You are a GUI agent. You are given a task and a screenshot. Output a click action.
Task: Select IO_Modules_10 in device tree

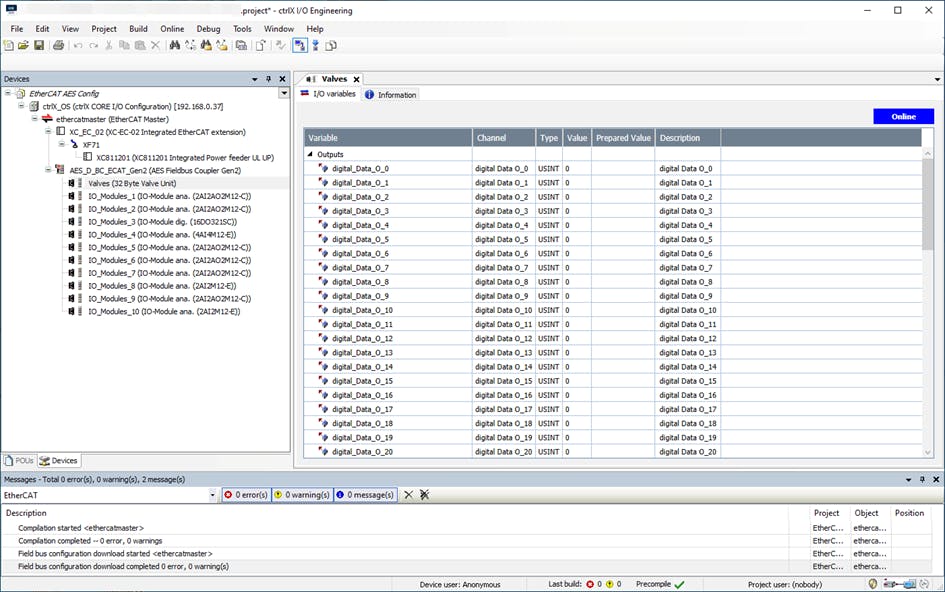point(164,312)
